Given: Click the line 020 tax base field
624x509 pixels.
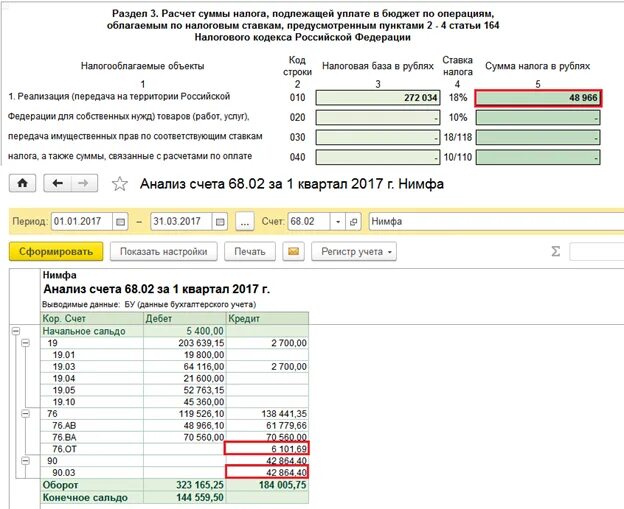Looking at the screenshot, I should [378, 117].
